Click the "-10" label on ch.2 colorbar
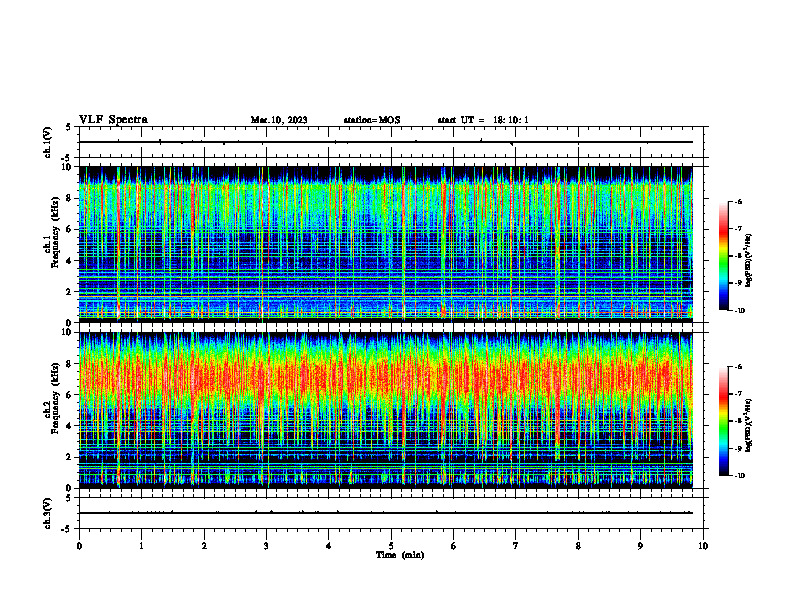Viewport: 792px width, 612px height. 739,476
